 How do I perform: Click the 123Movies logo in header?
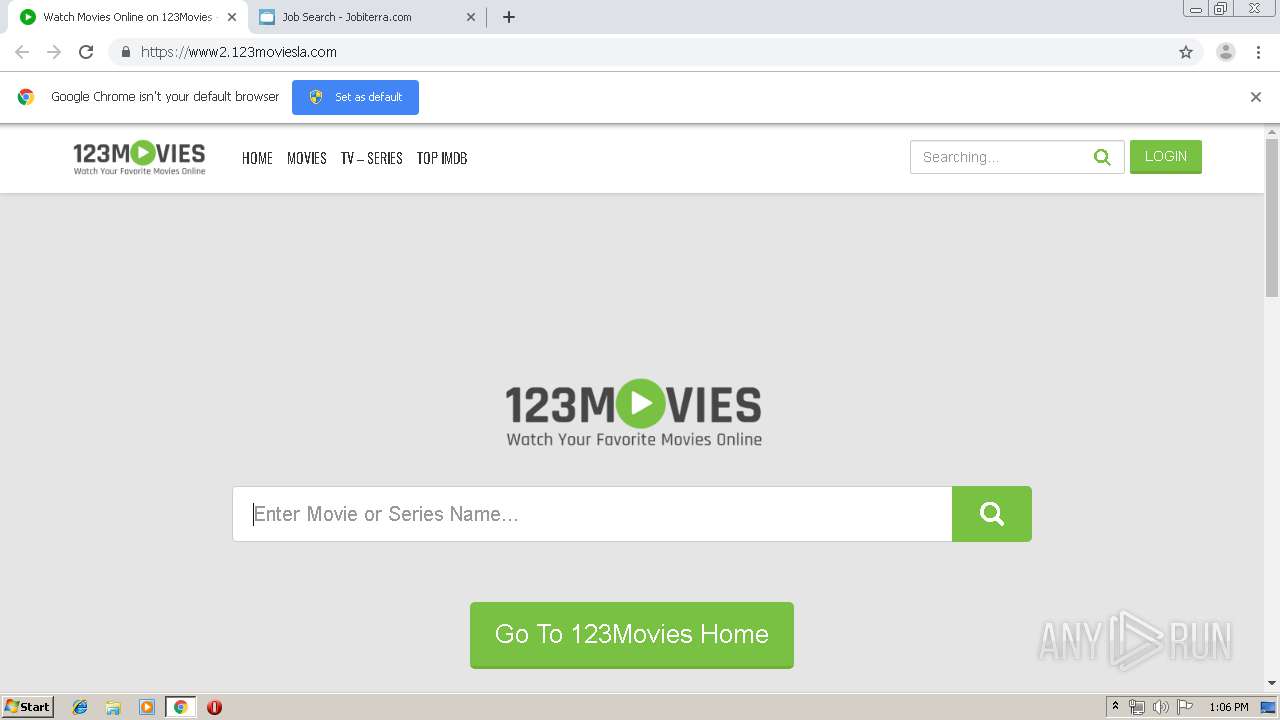139,157
